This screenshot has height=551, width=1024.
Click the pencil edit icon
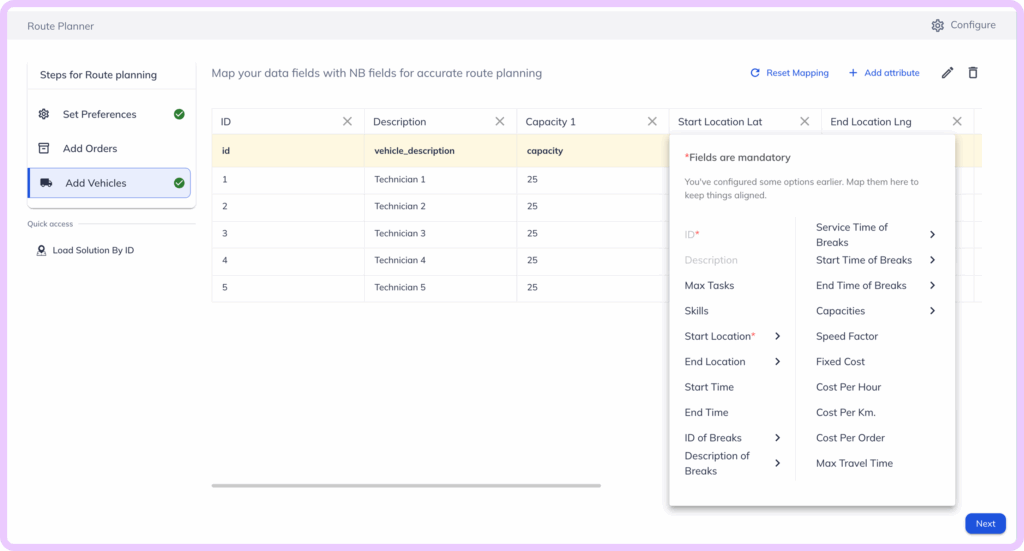947,73
